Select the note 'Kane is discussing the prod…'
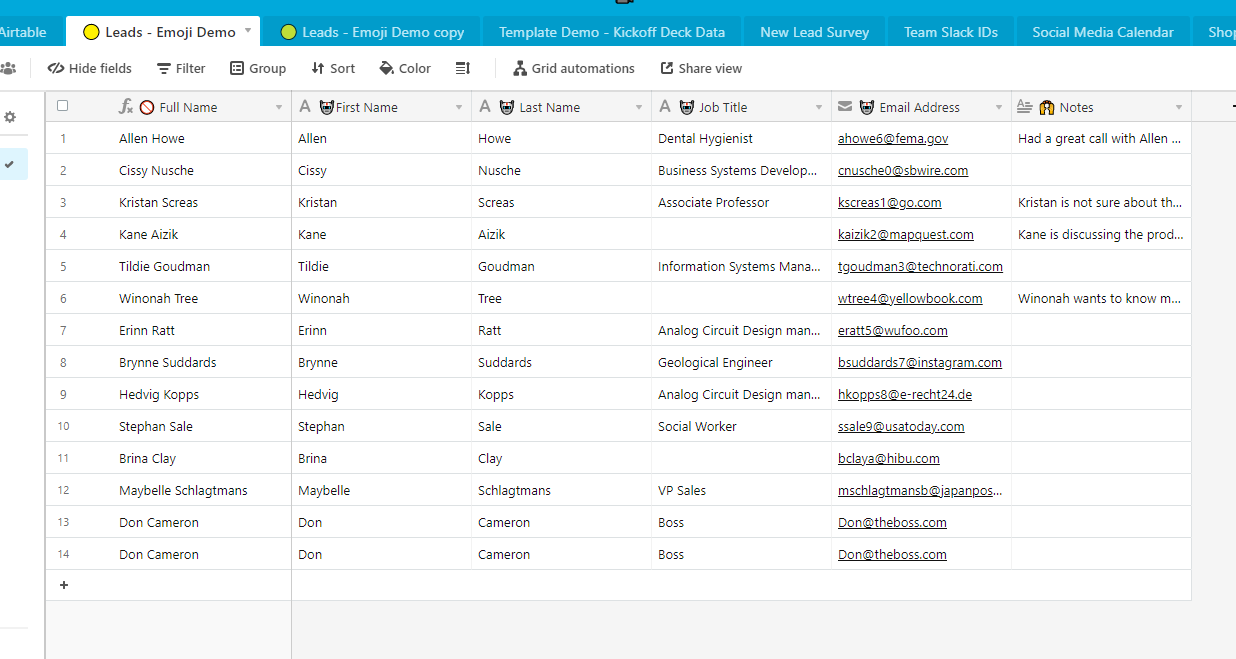 pyautogui.click(x=1101, y=235)
